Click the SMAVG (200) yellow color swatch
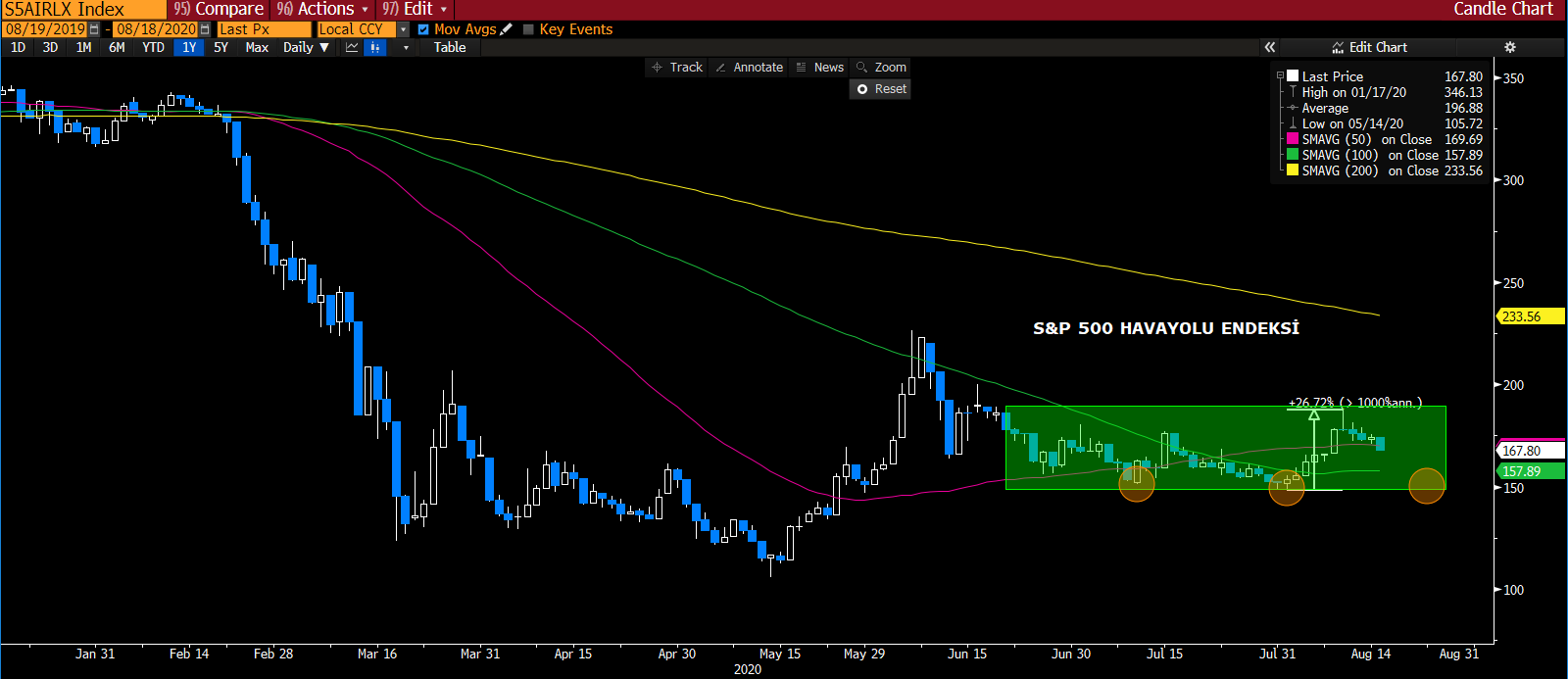Image resolution: width=1568 pixels, height=679 pixels. tap(1293, 170)
